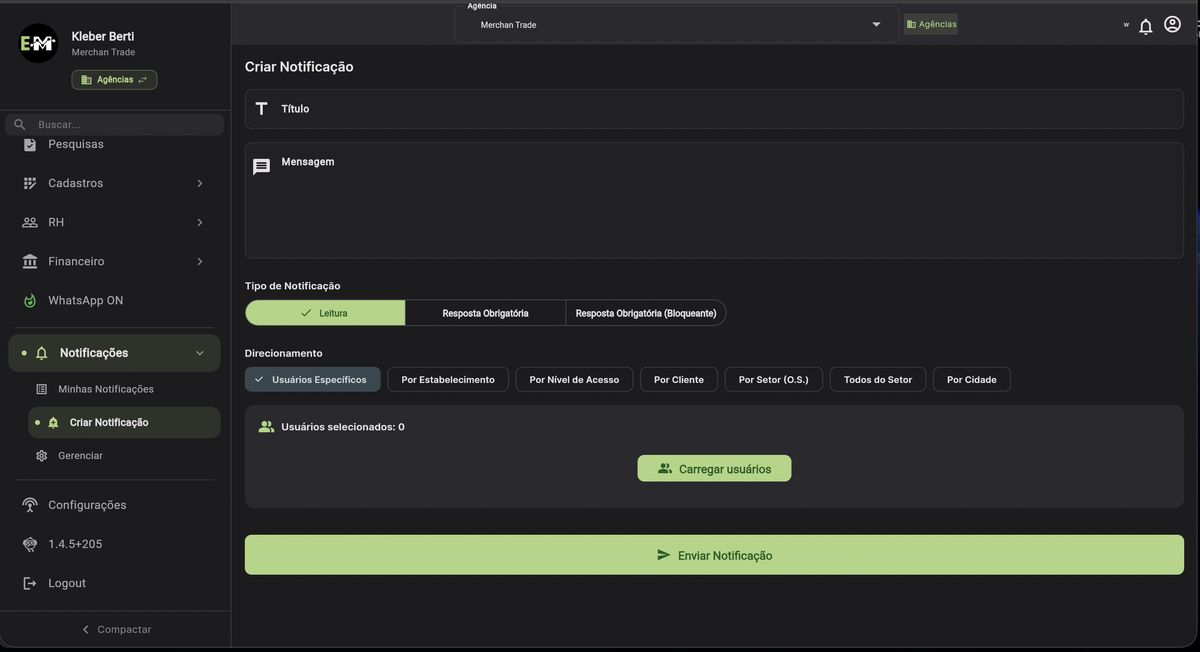Click the green Usuários Específicos chip
This screenshot has height=652, width=1200.
coord(313,379)
